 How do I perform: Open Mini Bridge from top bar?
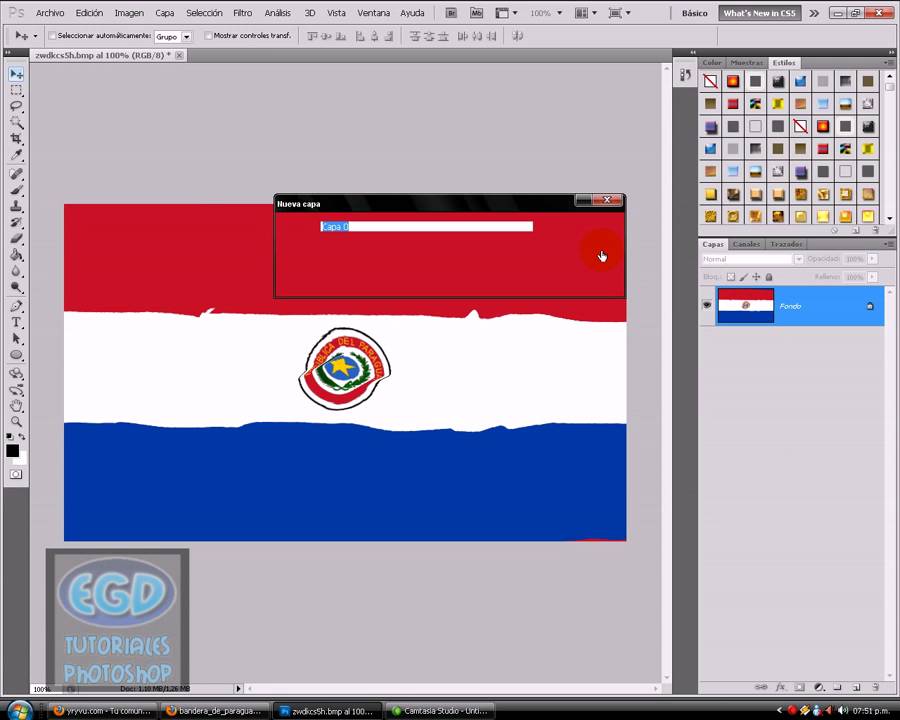[476, 13]
